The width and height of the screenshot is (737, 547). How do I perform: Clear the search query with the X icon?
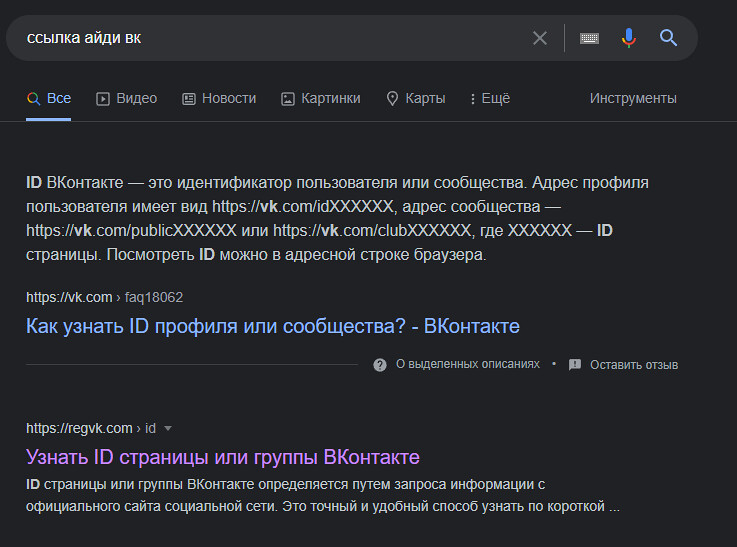(540, 38)
